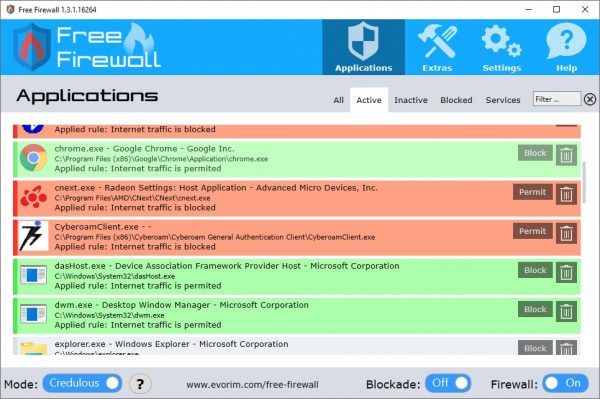Turn off the Firewall On switch
Screen dimensions: 600x399
pos(565,383)
